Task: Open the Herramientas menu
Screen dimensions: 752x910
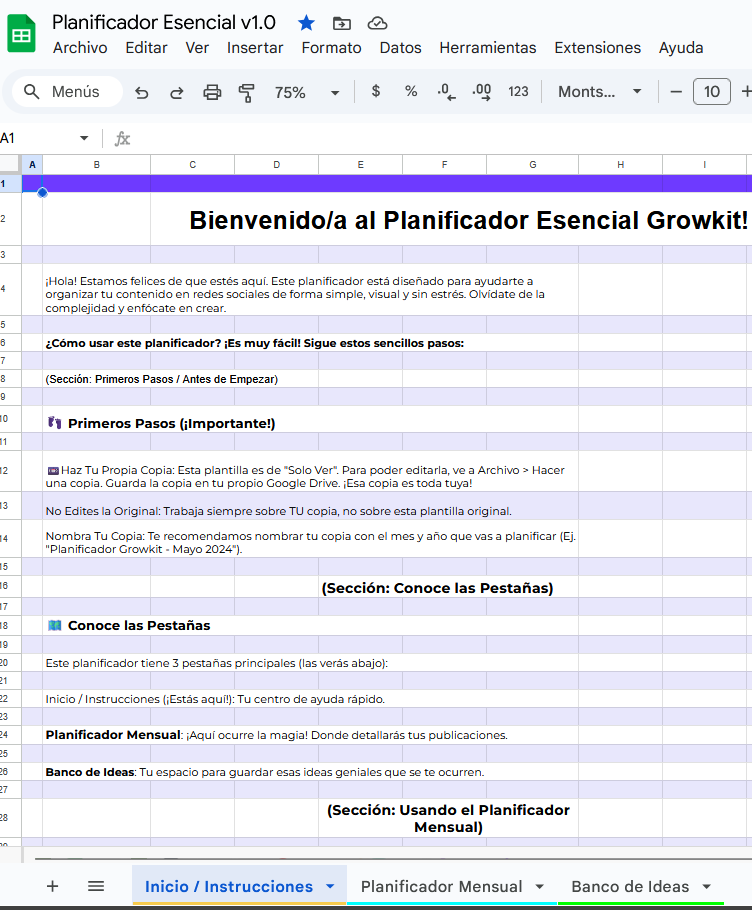Action: (487, 48)
